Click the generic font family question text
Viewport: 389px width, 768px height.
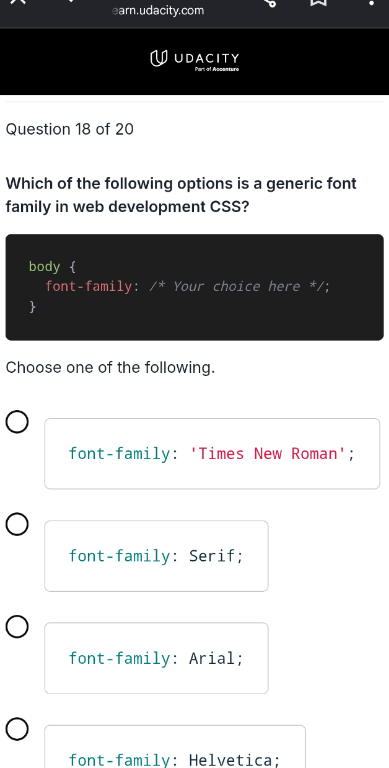181,195
